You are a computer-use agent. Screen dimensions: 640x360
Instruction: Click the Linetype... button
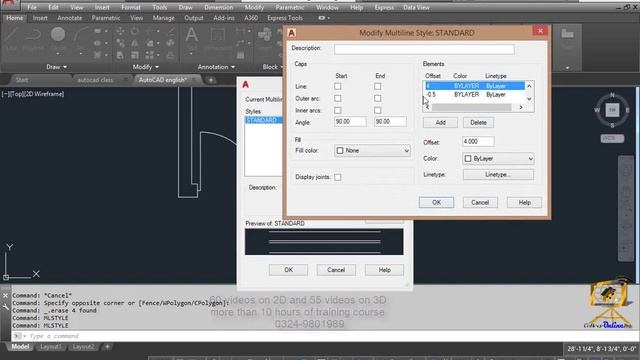pos(498,175)
